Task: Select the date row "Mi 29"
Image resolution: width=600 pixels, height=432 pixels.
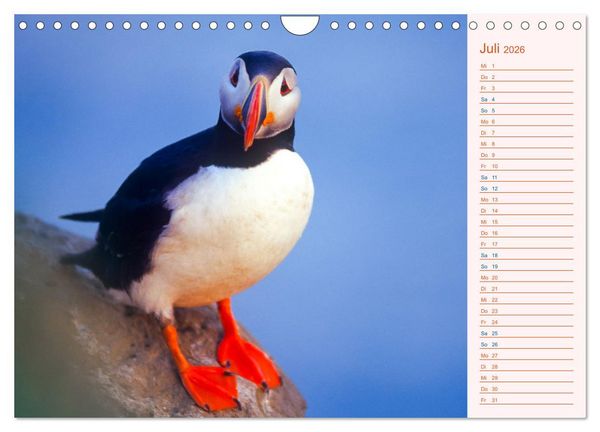Action: (x=527, y=377)
